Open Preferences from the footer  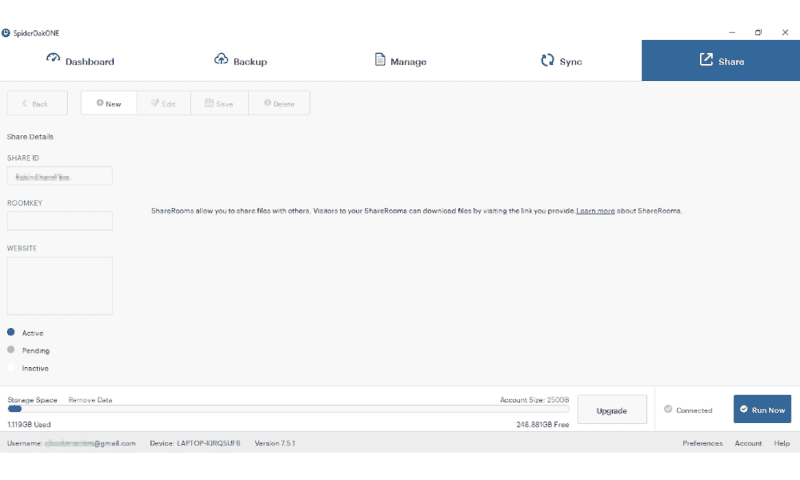point(702,443)
